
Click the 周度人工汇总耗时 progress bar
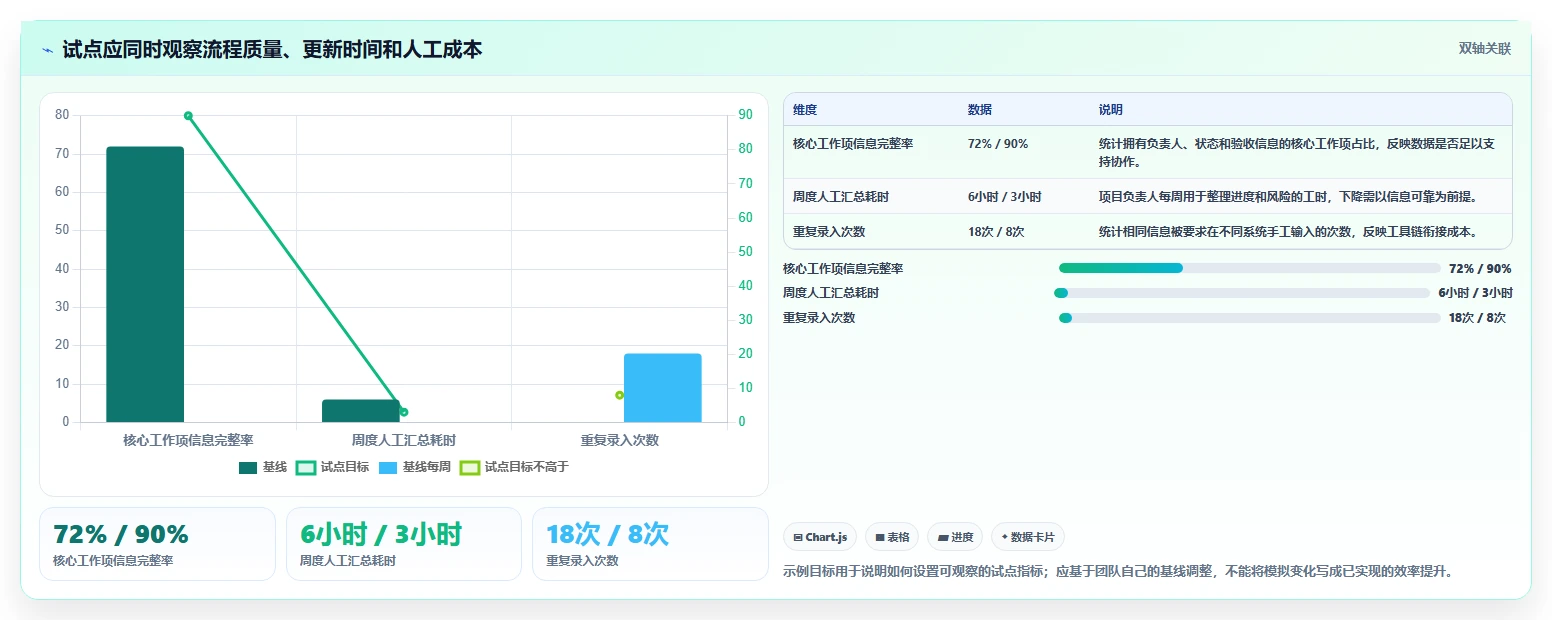1242,293
